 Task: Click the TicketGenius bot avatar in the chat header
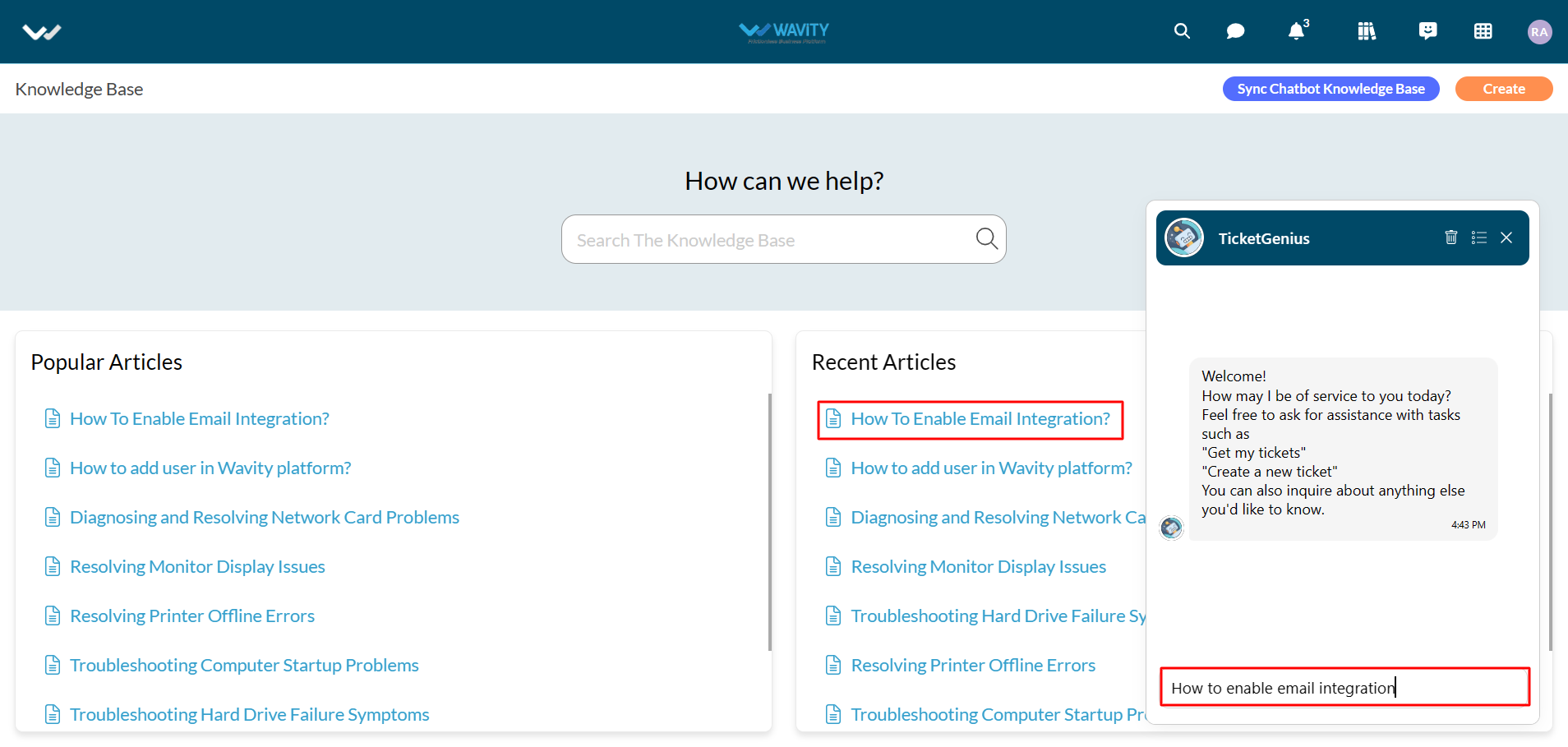[x=1184, y=238]
